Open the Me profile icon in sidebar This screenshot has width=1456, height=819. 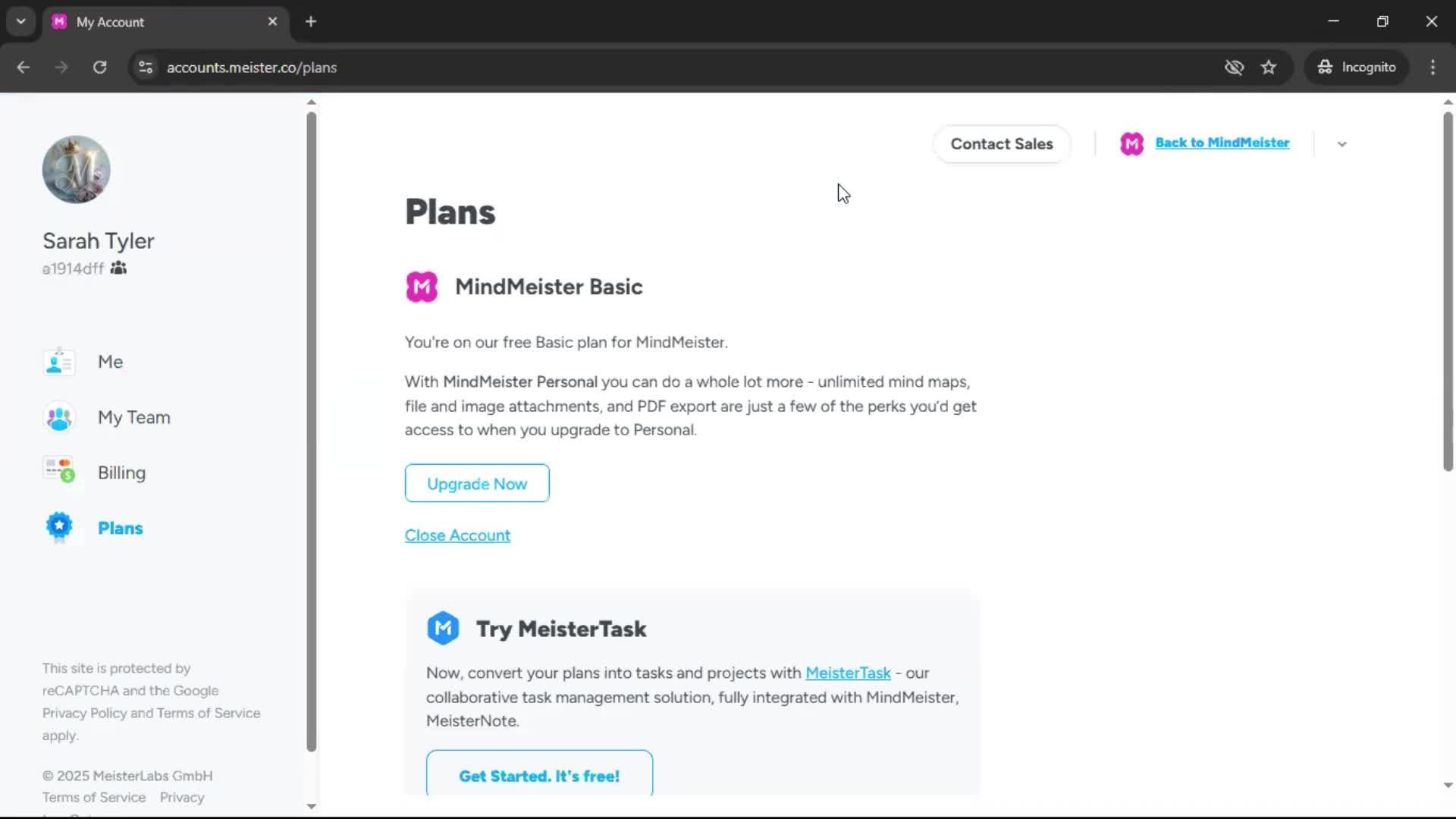59,362
